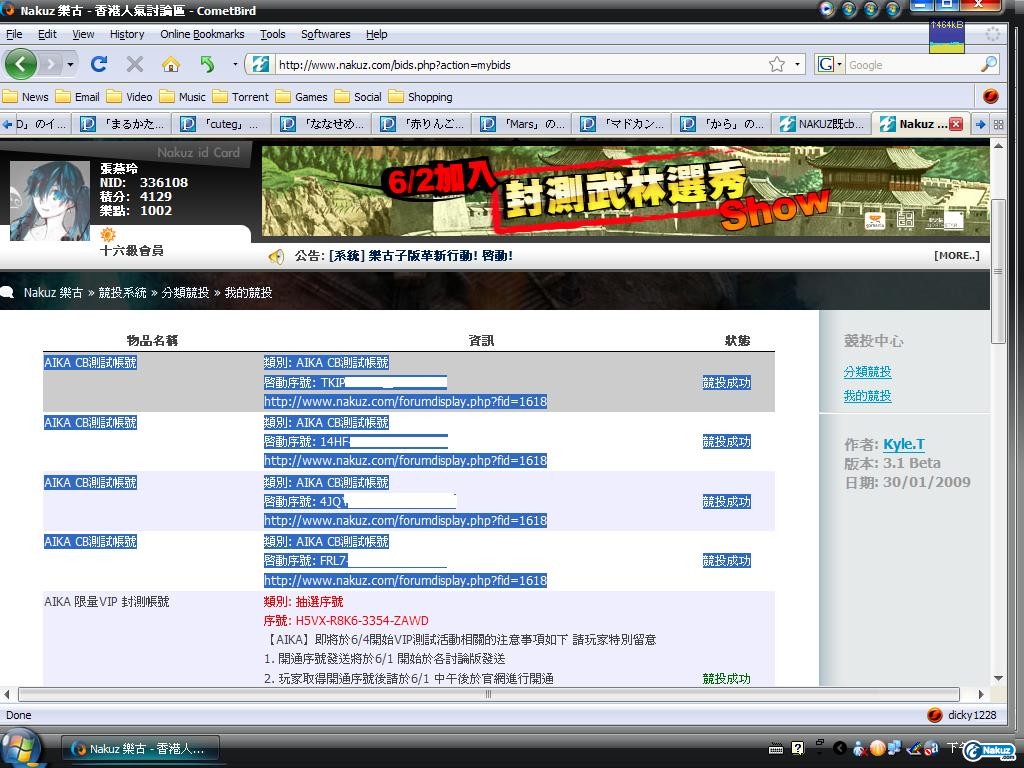Open the Online Bookmarks menu
The image size is (1024, 768).
click(202, 34)
